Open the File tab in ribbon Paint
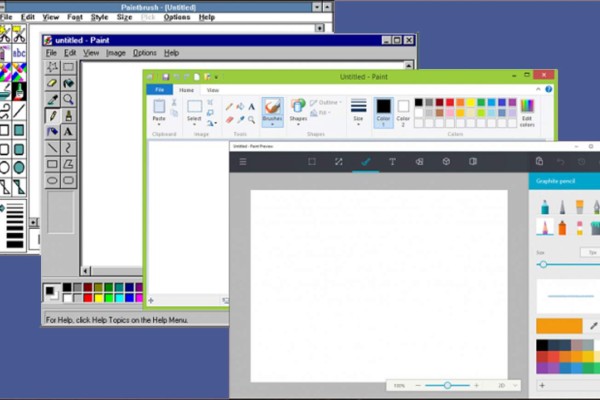600x400 pixels. [x=160, y=90]
